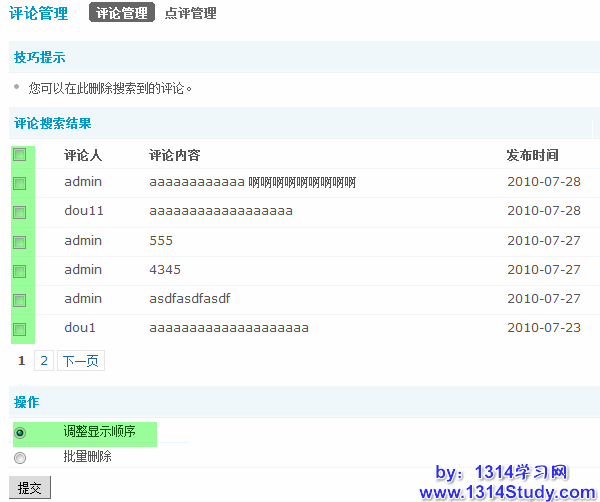The image size is (600, 502).
Task: Click the 技巧提示 section header
Action: [40, 58]
